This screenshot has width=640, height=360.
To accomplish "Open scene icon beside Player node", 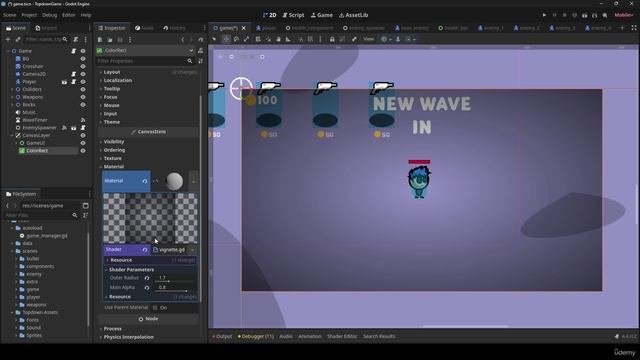I will tap(64, 82).
